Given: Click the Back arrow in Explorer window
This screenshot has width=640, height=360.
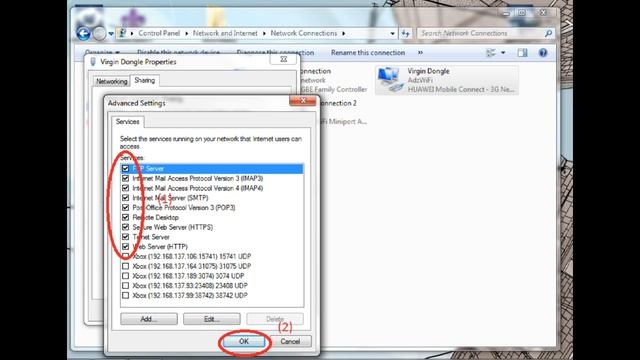Looking at the screenshot, I should pyautogui.click(x=83, y=33).
